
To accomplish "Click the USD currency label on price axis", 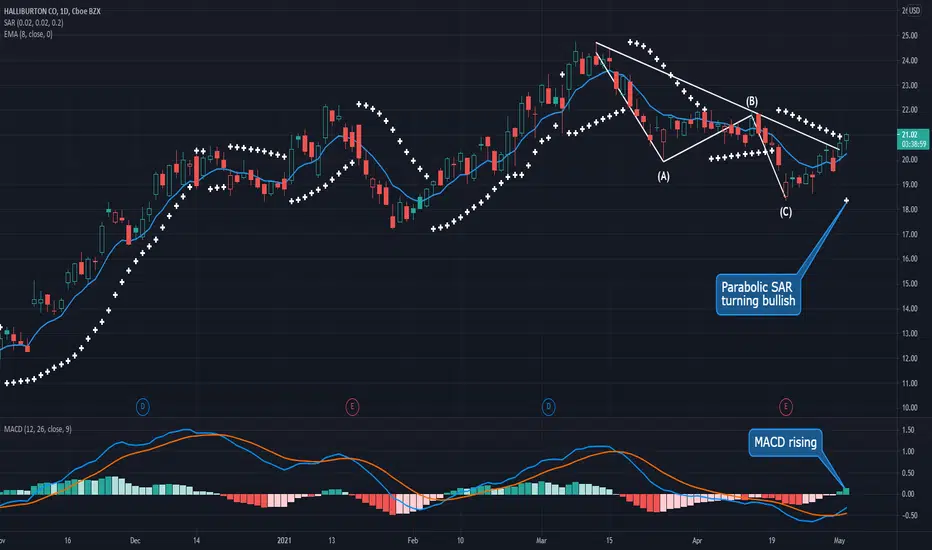I will pyautogui.click(x=914, y=11).
